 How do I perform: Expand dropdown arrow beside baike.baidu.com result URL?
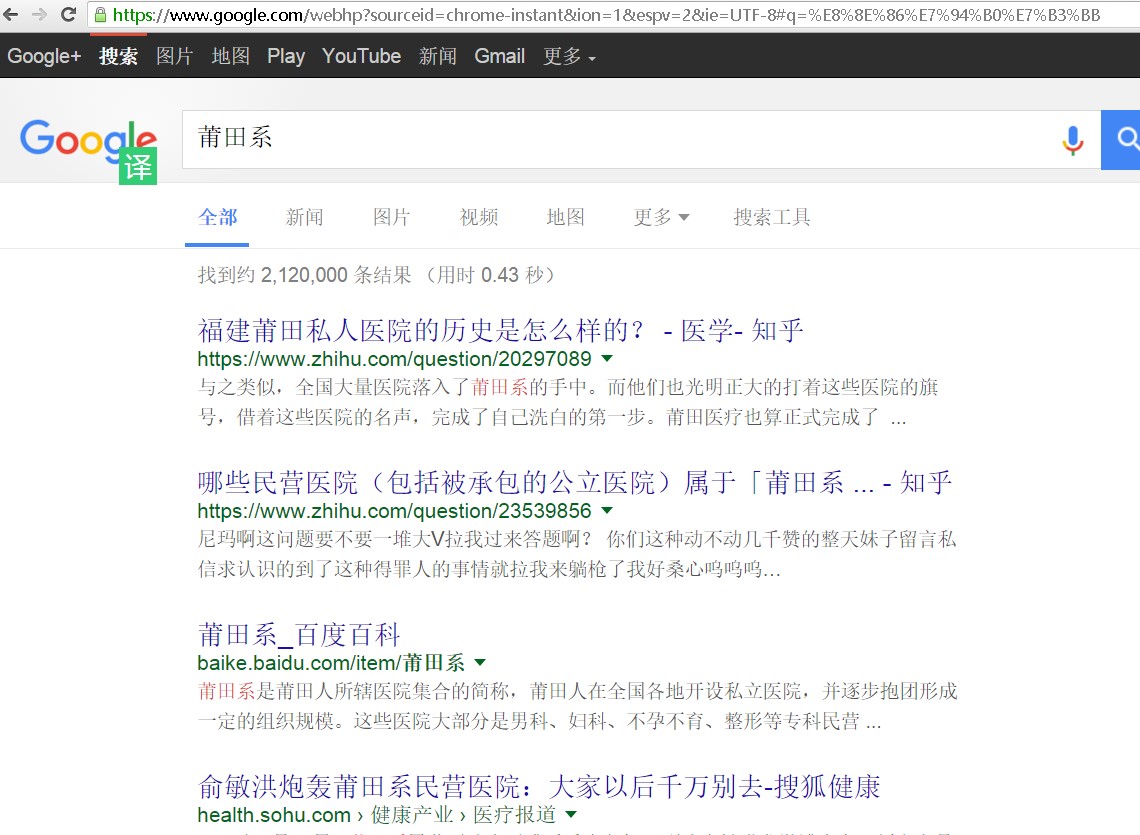click(x=480, y=662)
